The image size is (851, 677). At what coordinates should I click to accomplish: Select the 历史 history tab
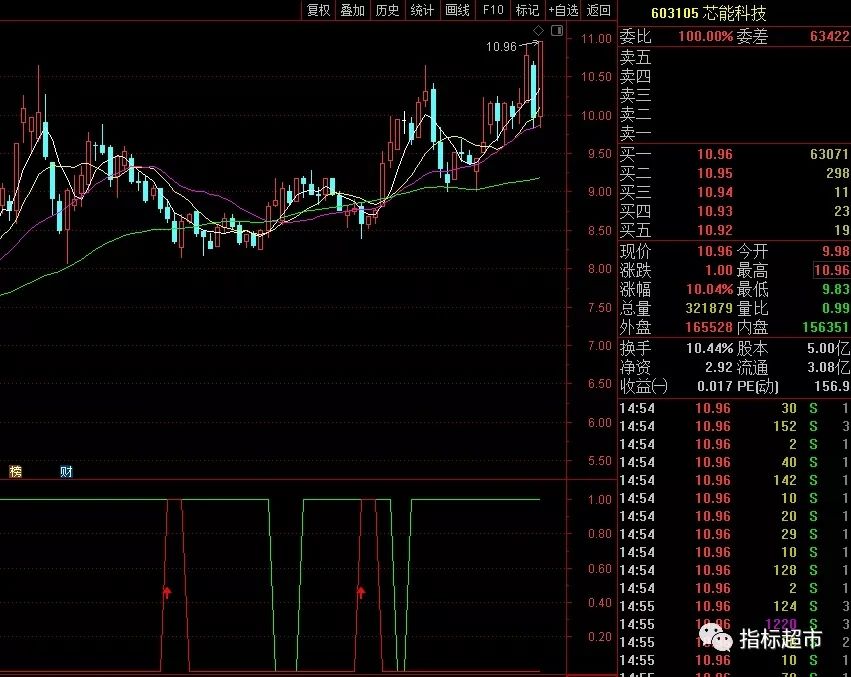pos(387,10)
